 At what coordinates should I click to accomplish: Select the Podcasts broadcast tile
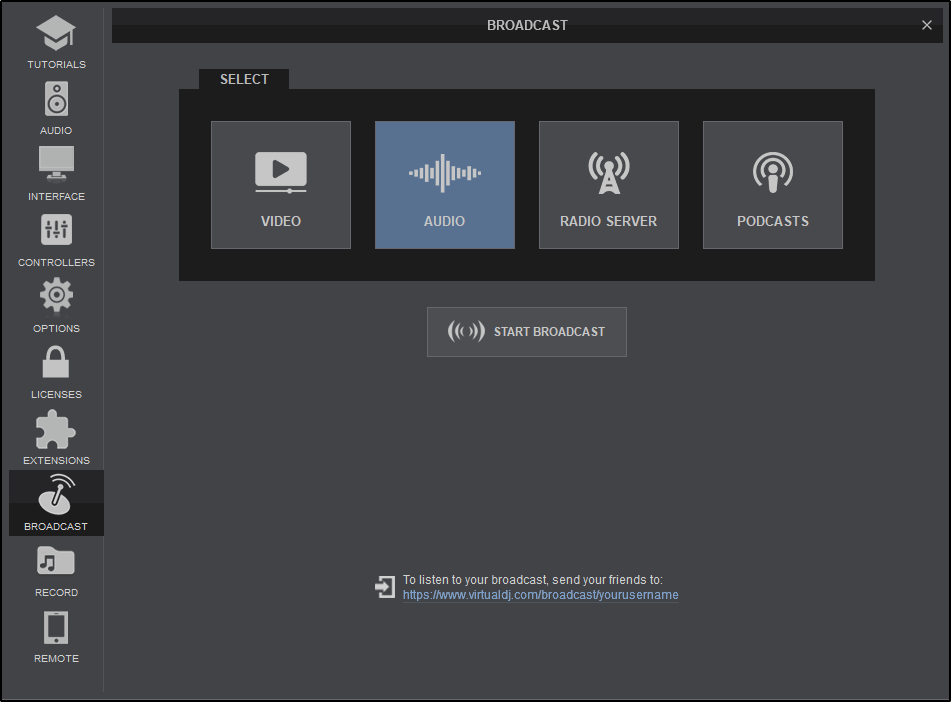[773, 185]
